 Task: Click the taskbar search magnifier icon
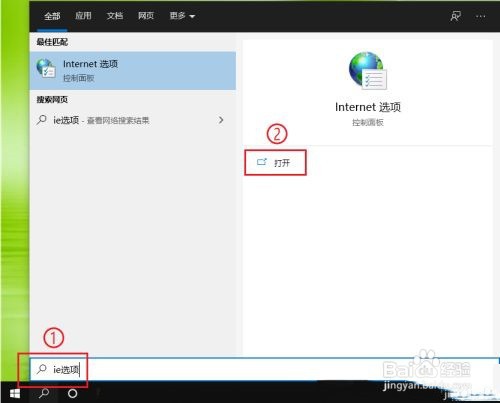pos(44,394)
